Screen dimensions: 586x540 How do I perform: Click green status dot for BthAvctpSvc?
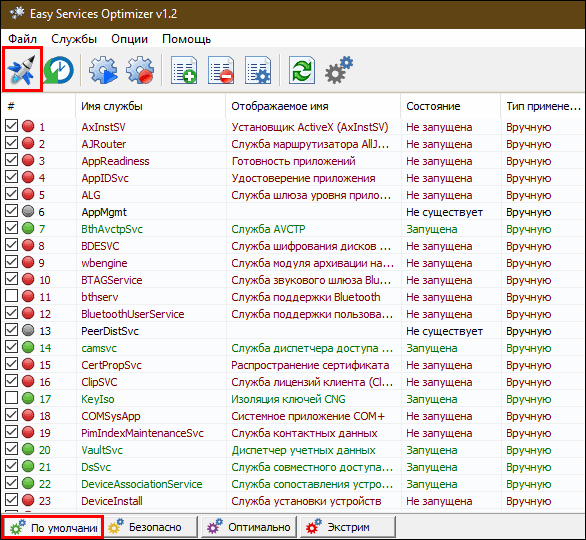28,228
